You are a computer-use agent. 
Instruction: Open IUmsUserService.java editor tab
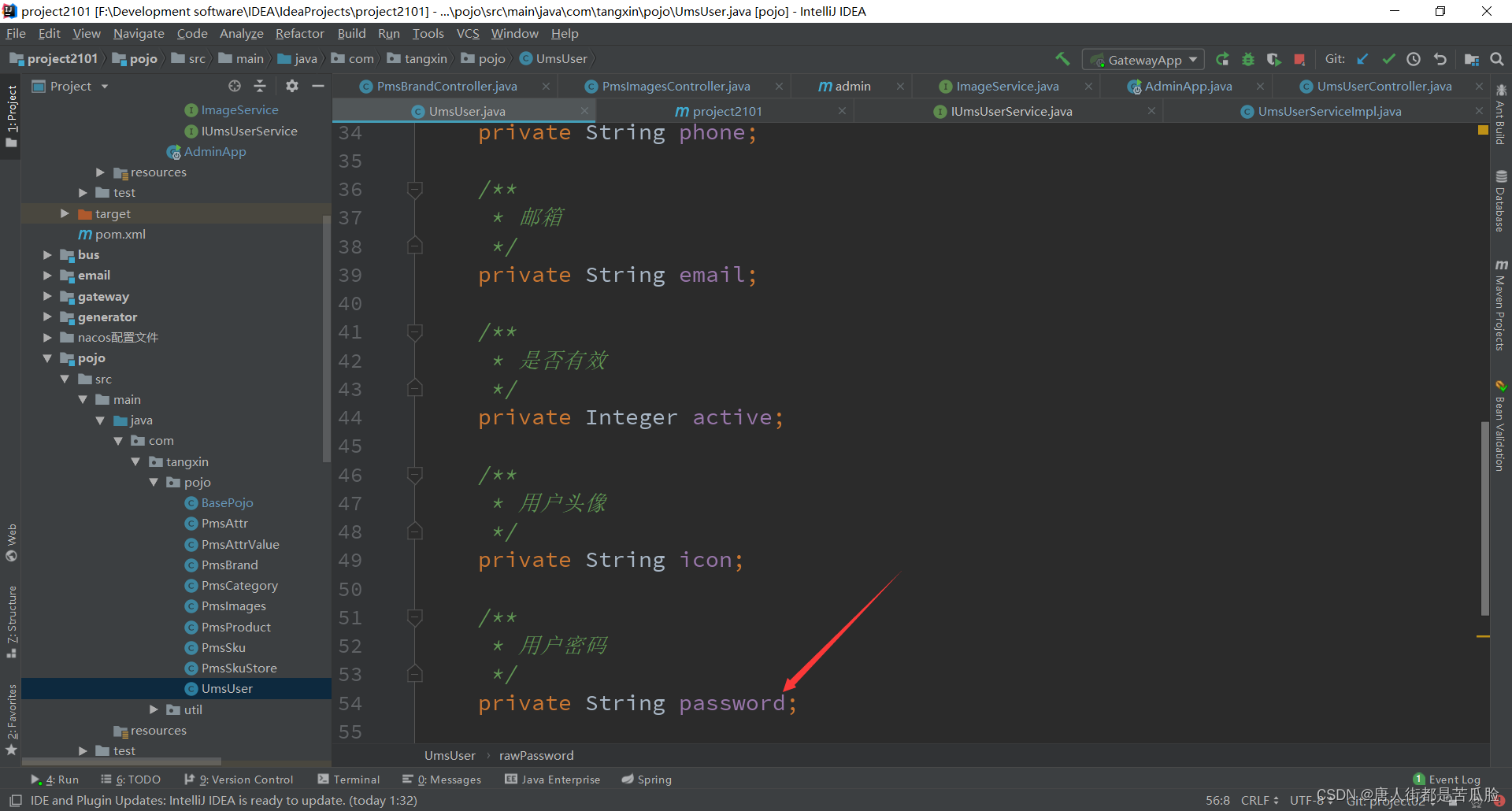[x=1011, y=111]
